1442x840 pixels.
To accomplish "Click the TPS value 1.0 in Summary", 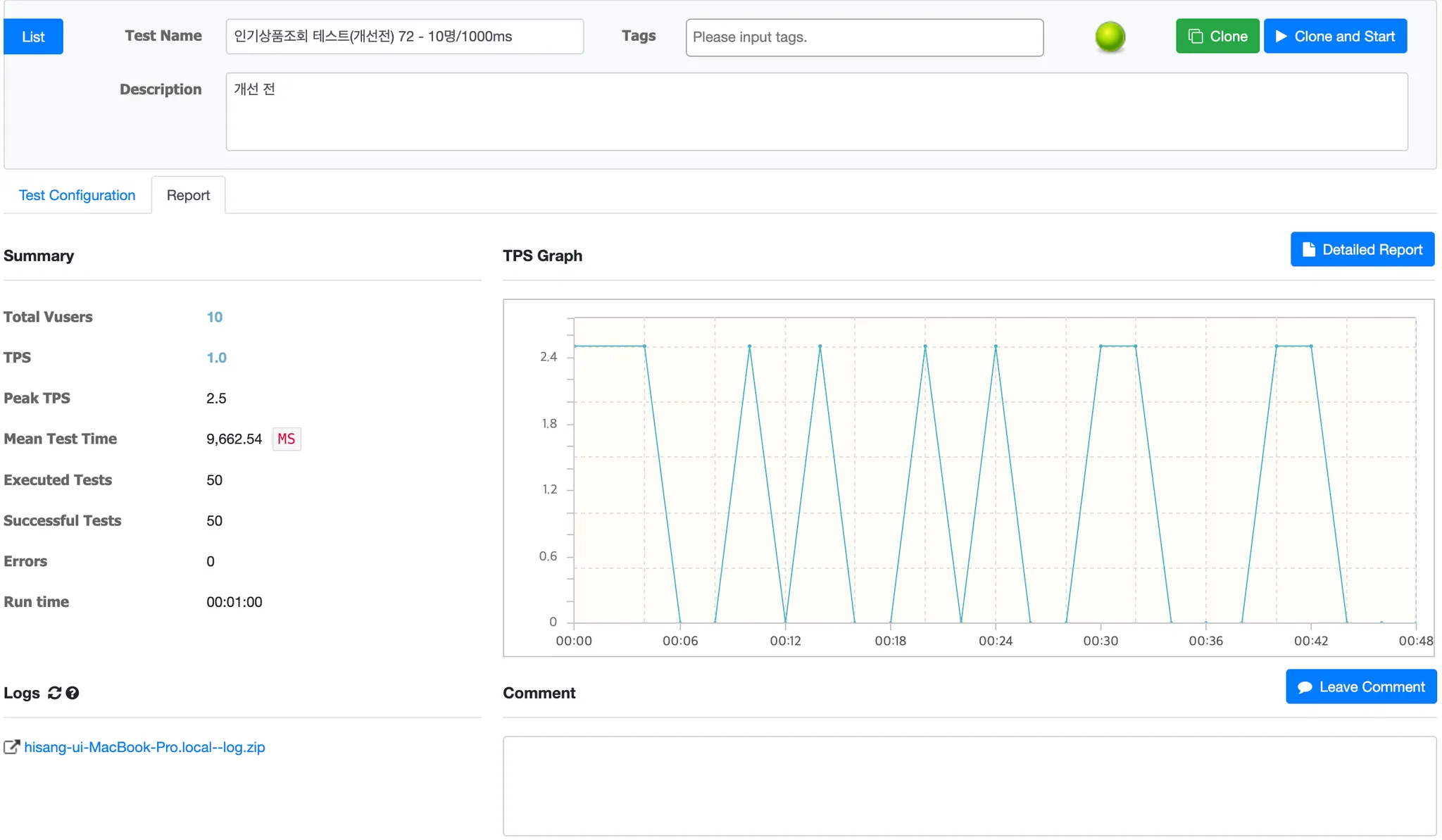I will (216, 358).
